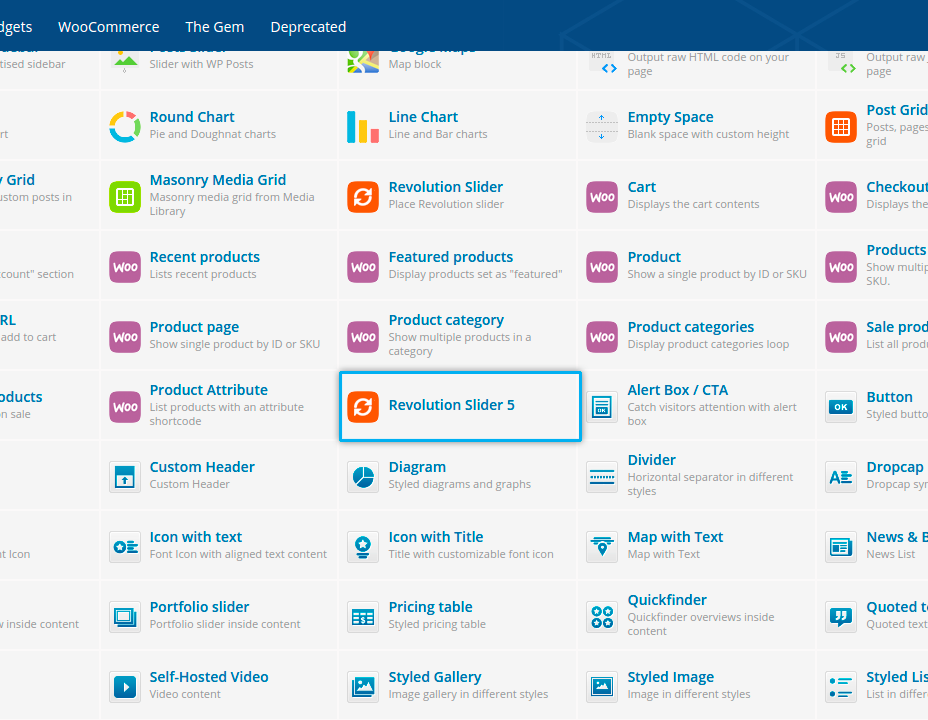Viewport: 928px width, 720px height.
Task: Select the Line Chart bar icon
Action: [363, 127]
